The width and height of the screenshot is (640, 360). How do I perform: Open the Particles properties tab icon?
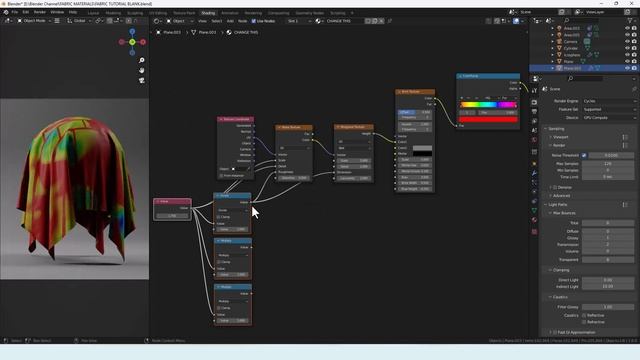pos(534,182)
